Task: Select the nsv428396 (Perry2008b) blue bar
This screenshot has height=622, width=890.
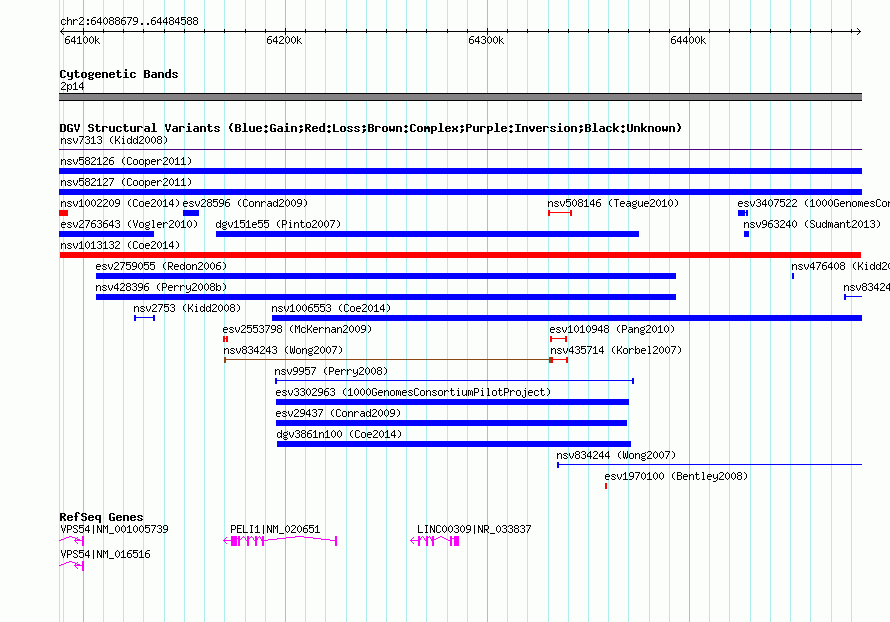Action: point(386,297)
